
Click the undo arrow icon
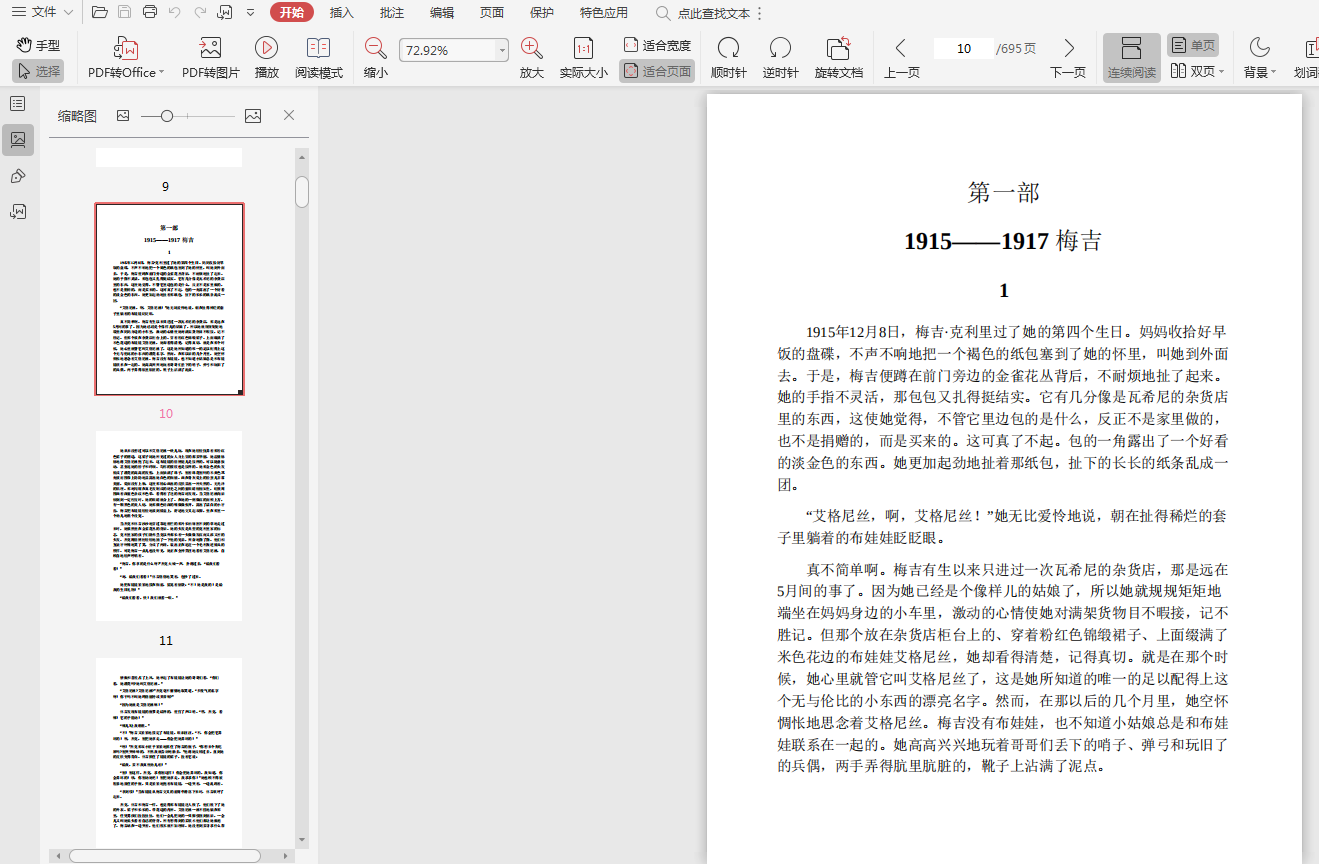[175, 12]
